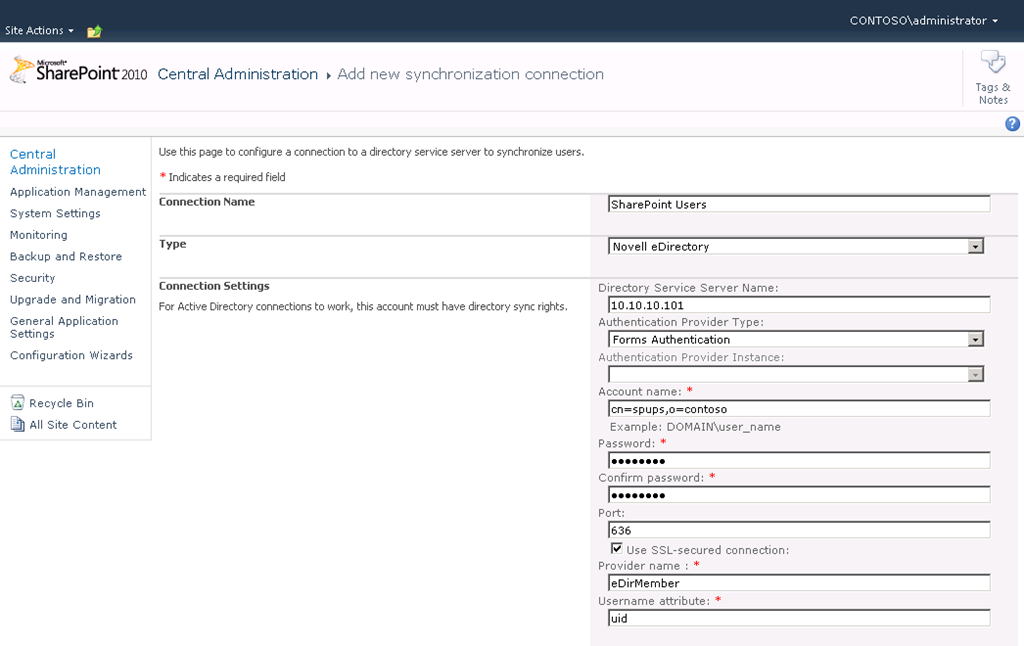Click the Account name field
This screenshot has height=646, width=1024.
799,409
